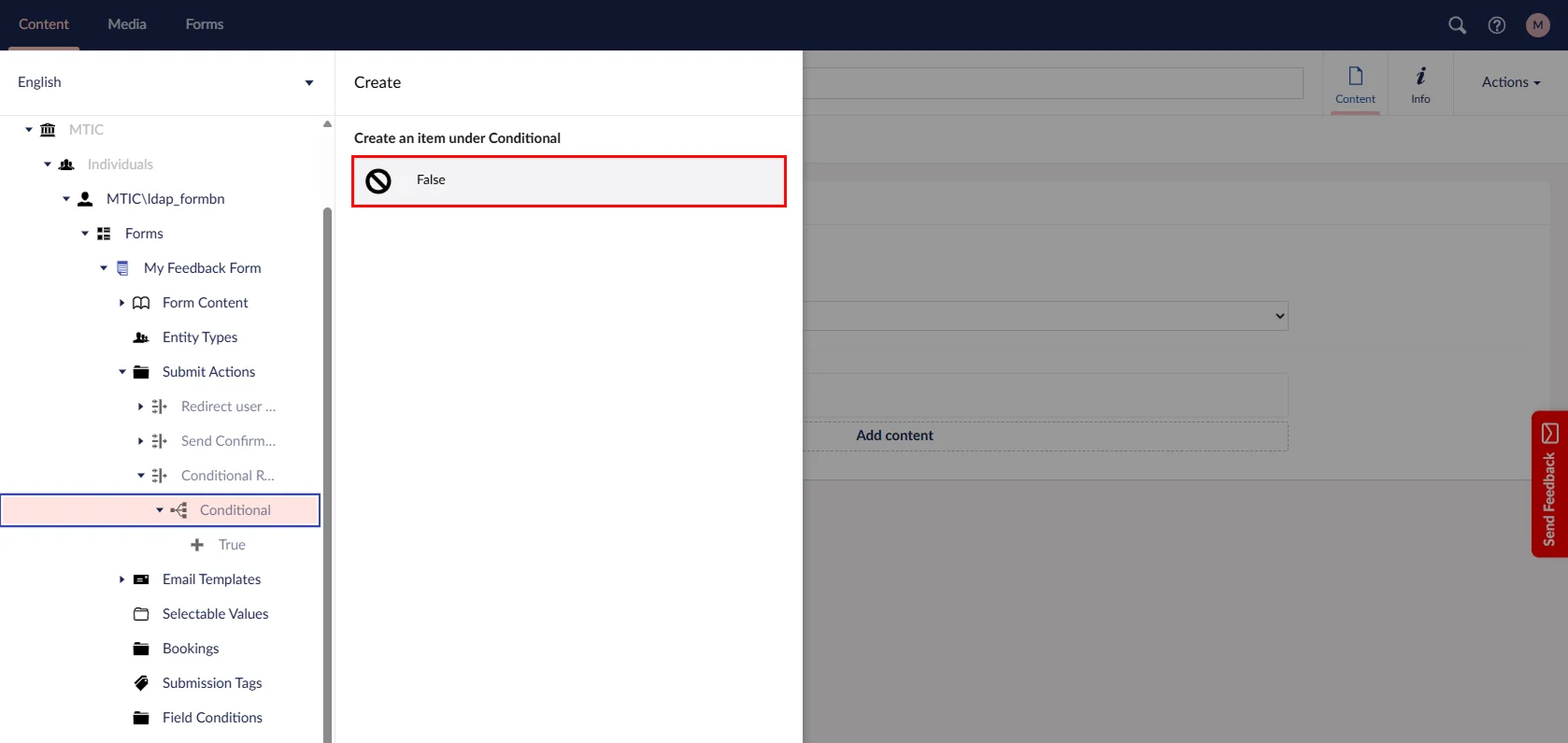Image resolution: width=1568 pixels, height=743 pixels.
Task: Expand the Email Templates tree node
Action: [x=121, y=579]
